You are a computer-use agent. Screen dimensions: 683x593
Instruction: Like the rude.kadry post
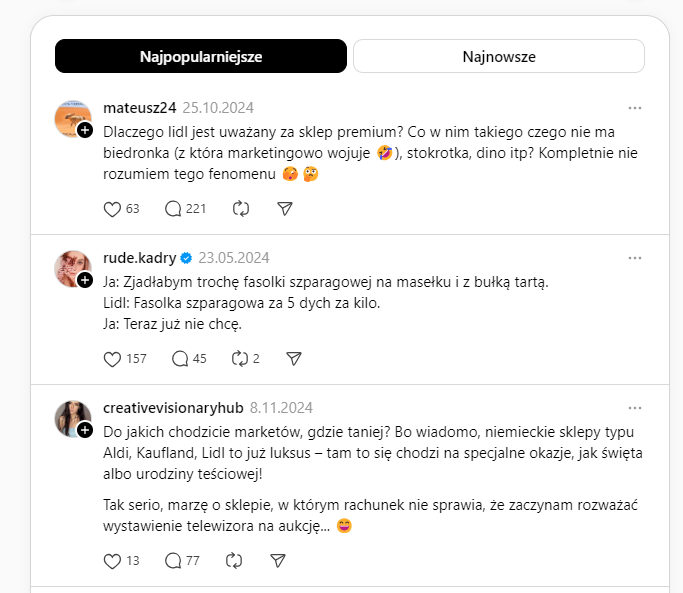112,359
